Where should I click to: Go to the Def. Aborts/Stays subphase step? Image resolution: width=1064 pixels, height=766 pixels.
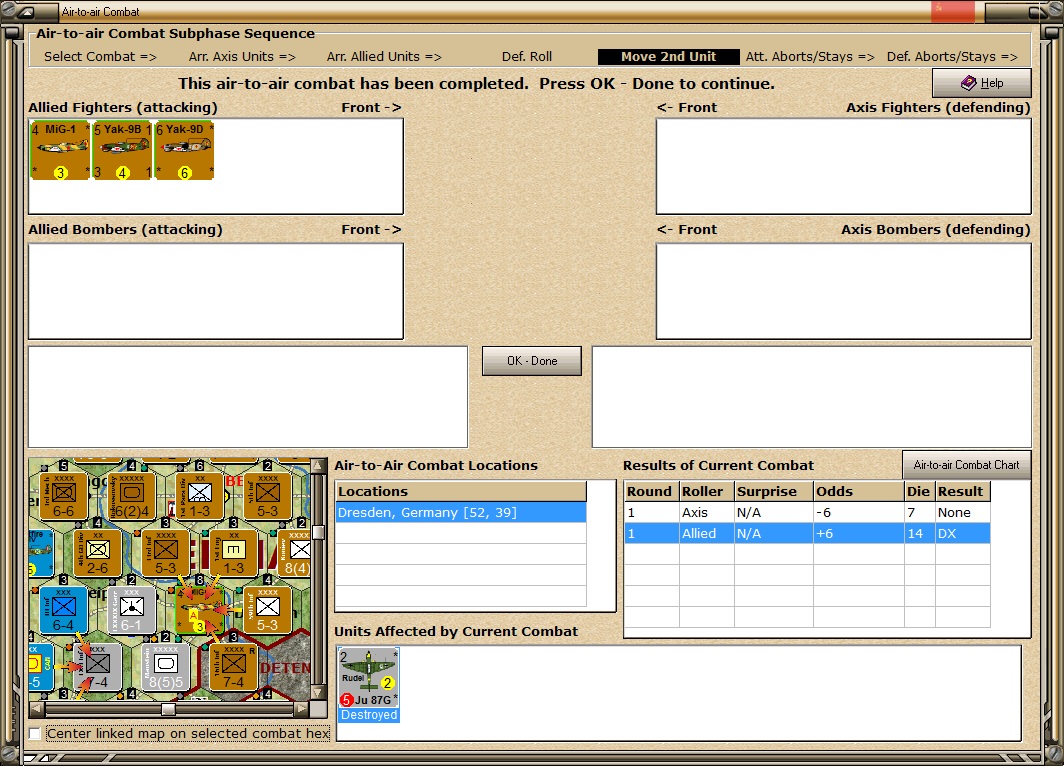tap(952, 57)
